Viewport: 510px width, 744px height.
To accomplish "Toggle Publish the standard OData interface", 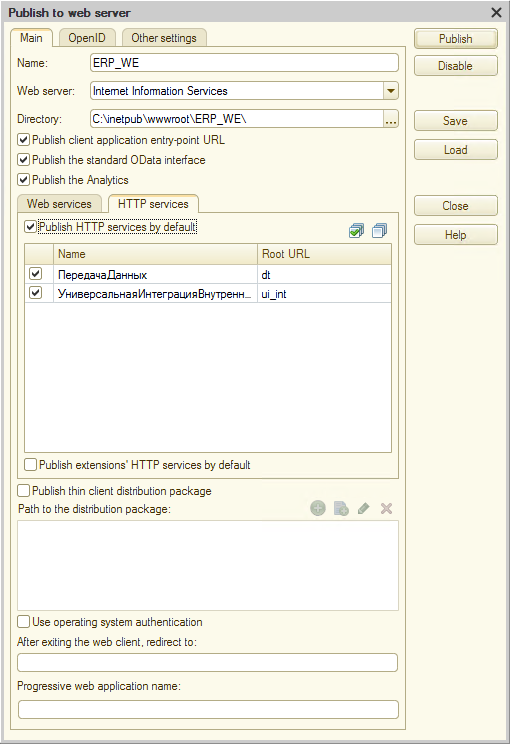I will pos(23,160).
